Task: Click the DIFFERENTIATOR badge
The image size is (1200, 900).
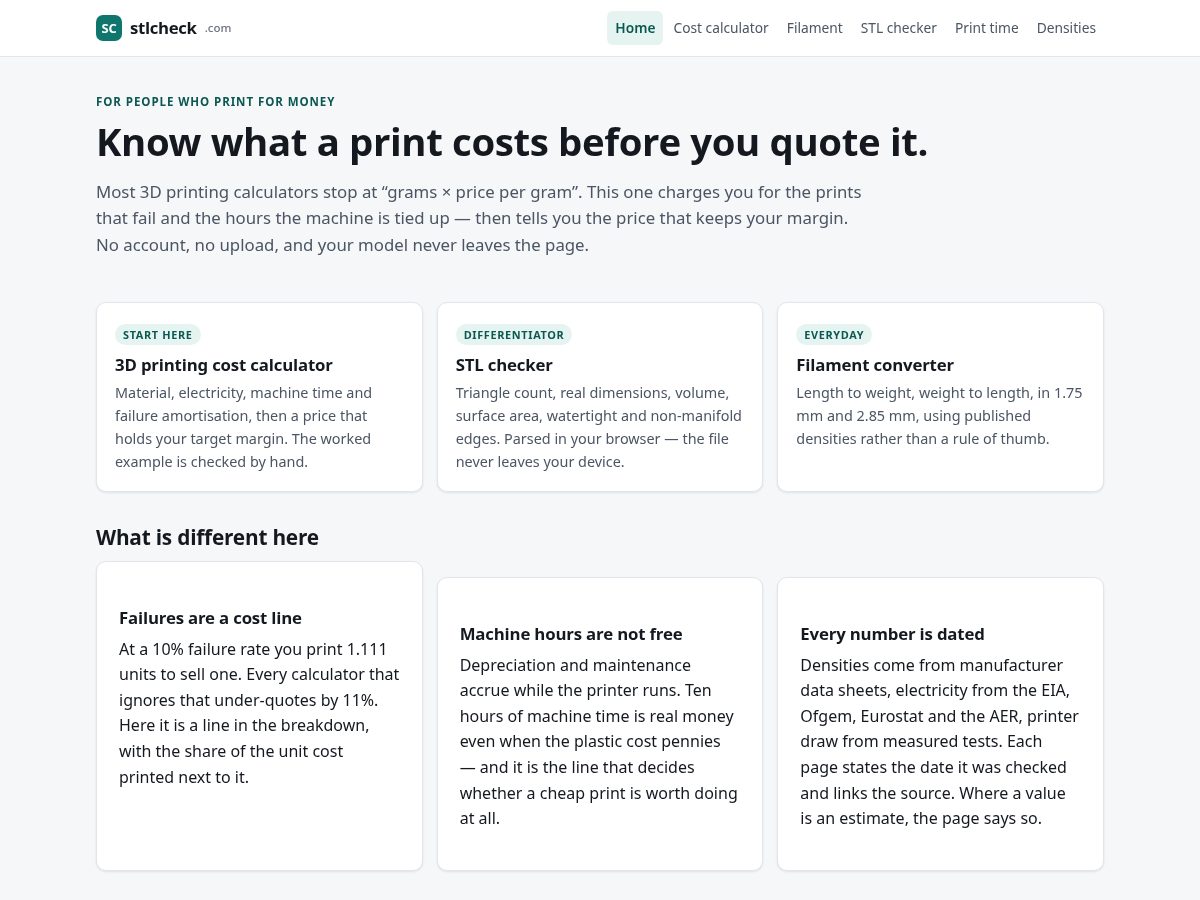Action: click(514, 335)
